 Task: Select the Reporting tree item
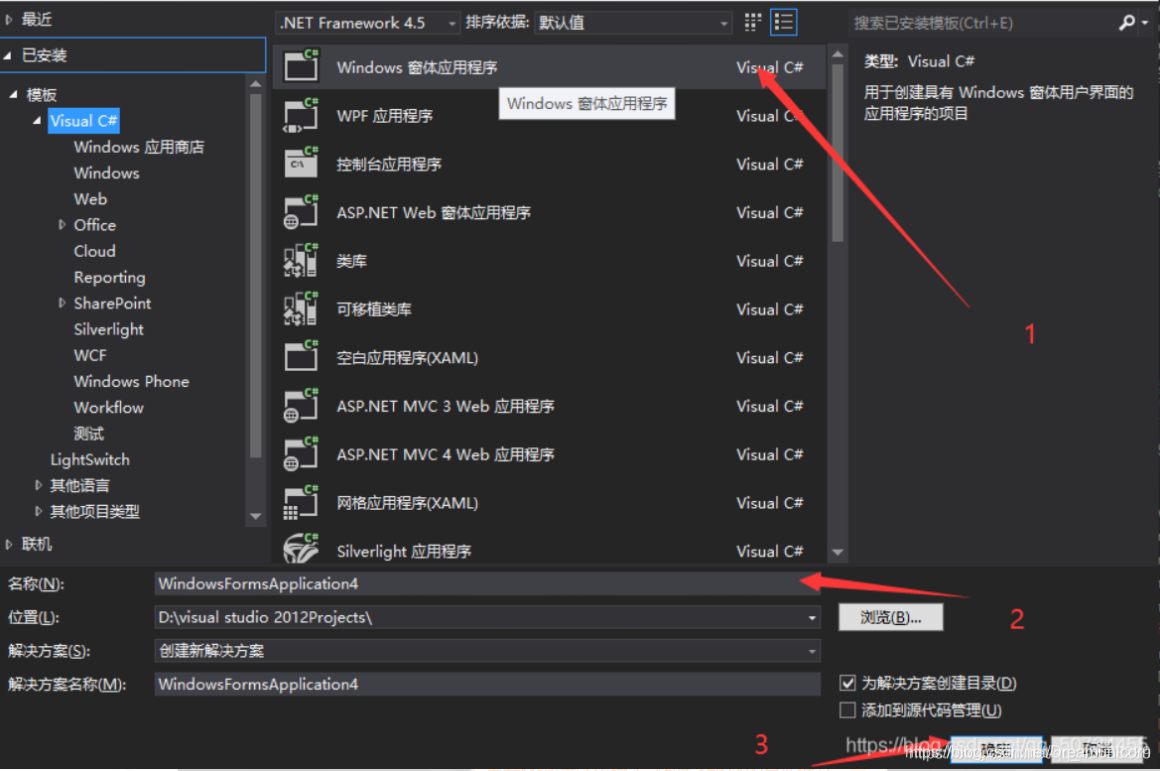click(109, 277)
